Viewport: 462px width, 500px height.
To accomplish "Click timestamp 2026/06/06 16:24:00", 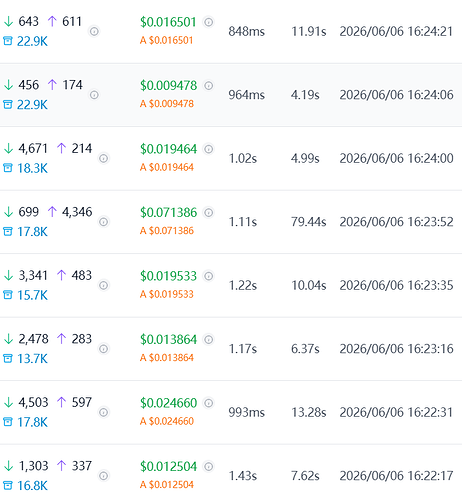I will click(x=396, y=158).
